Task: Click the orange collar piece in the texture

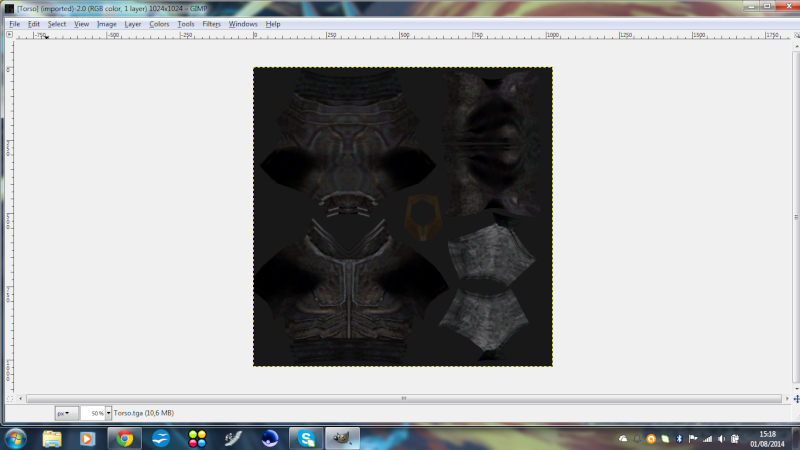Action: (x=422, y=217)
